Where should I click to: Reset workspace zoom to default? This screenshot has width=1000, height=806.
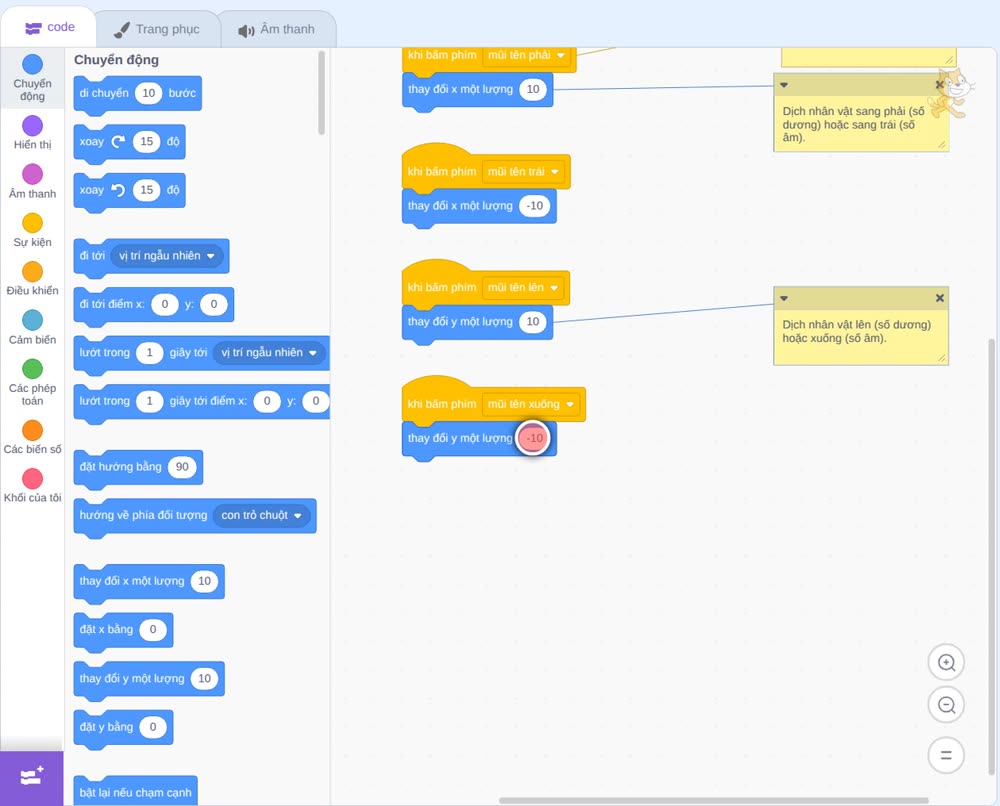point(946,756)
